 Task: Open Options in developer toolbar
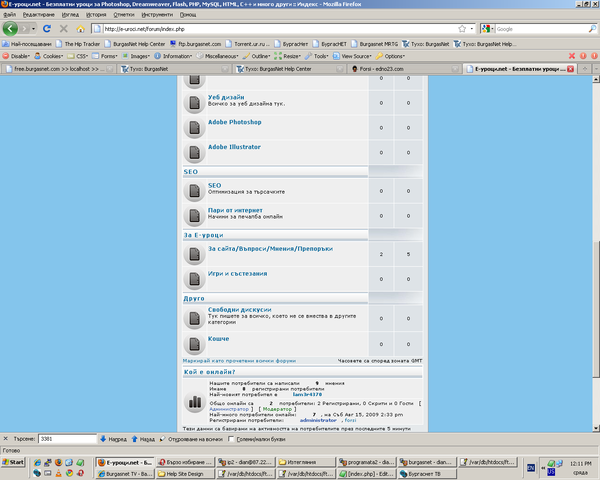click(x=390, y=56)
